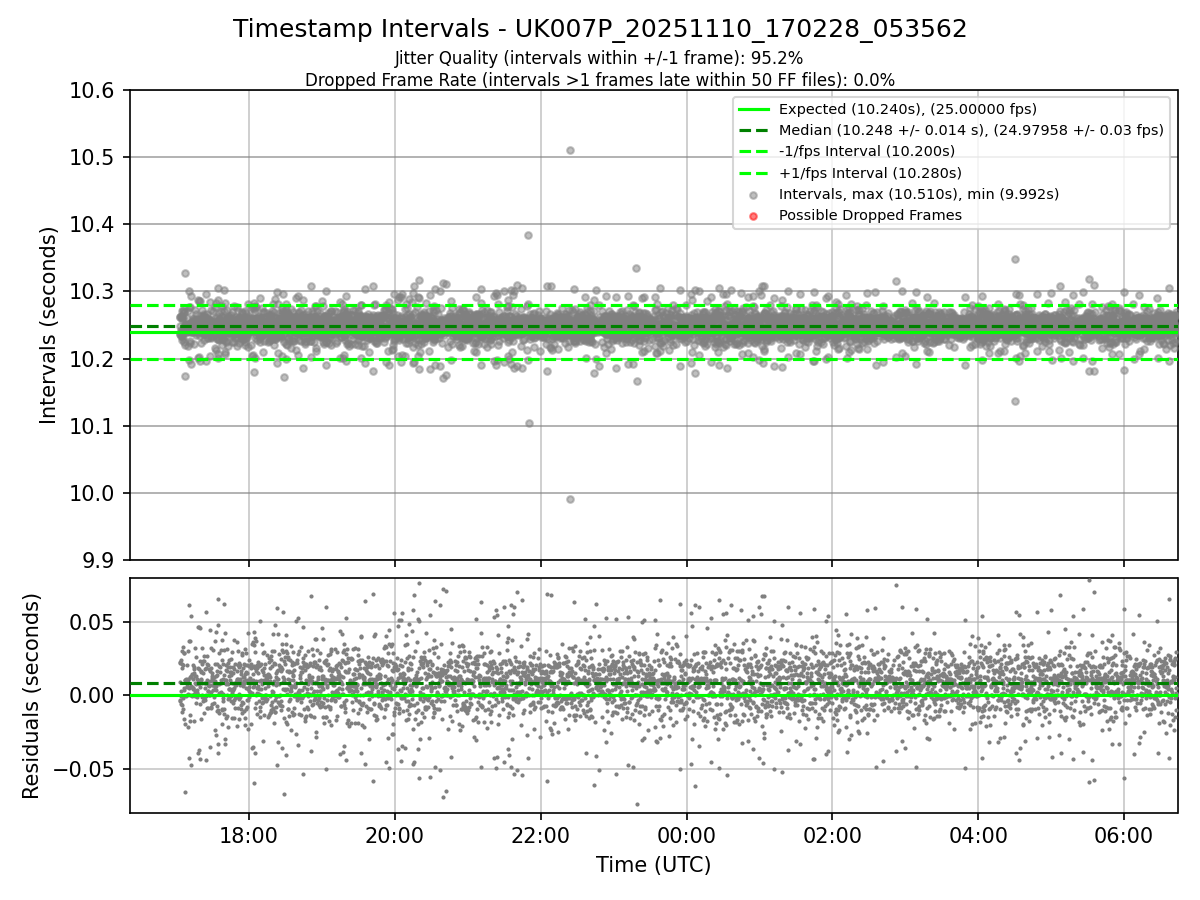Click the 'Dropped Frame Rate' subtitle line

tap(600, 79)
